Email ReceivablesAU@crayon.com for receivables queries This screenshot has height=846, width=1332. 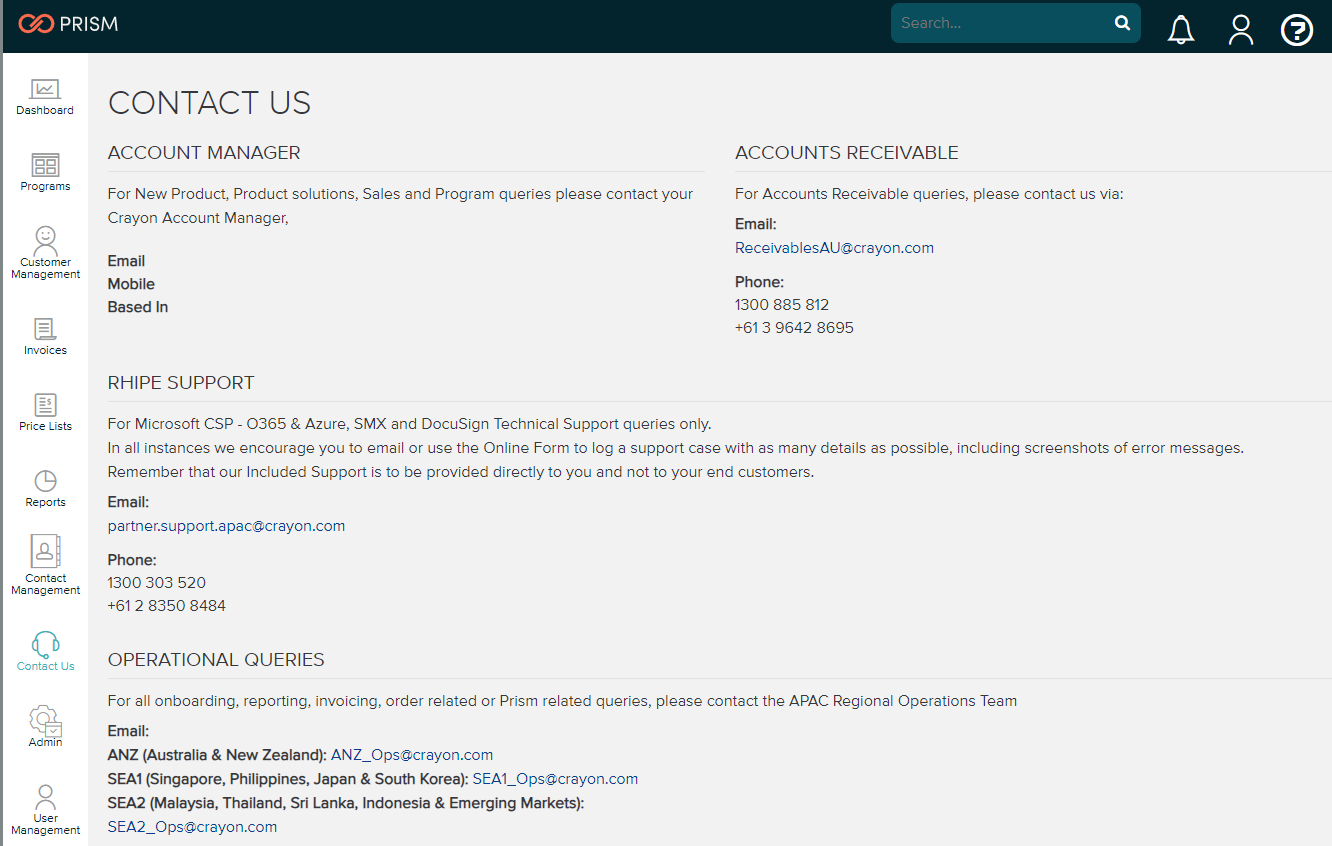[834, 247]
